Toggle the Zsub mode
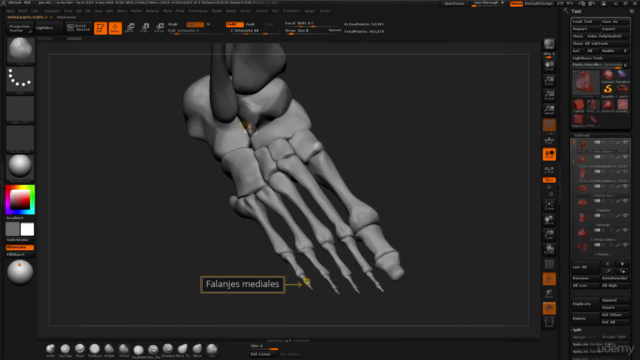 pyautogui.click(x=252, y=24)
